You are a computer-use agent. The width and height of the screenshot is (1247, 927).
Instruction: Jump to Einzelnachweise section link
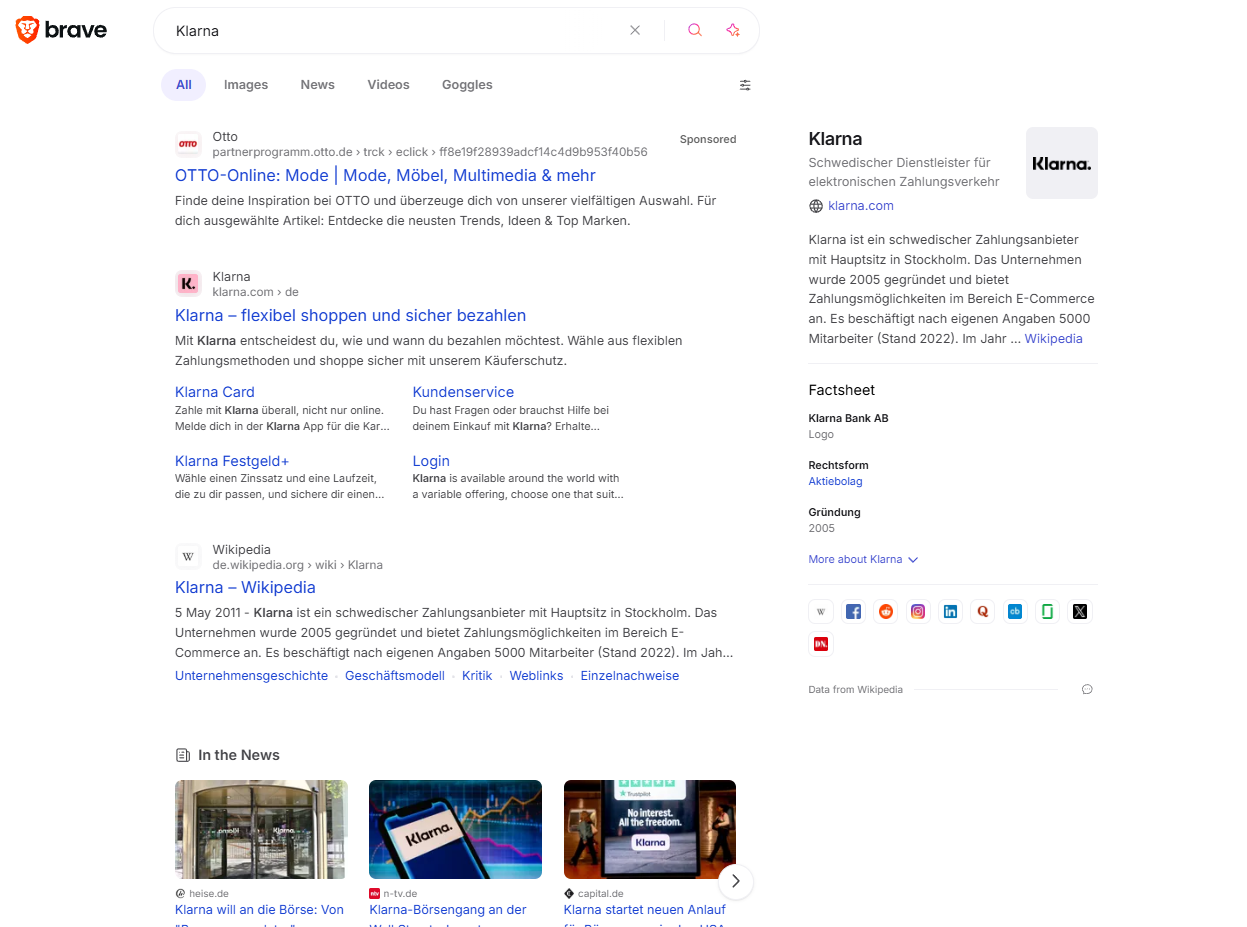630,676
